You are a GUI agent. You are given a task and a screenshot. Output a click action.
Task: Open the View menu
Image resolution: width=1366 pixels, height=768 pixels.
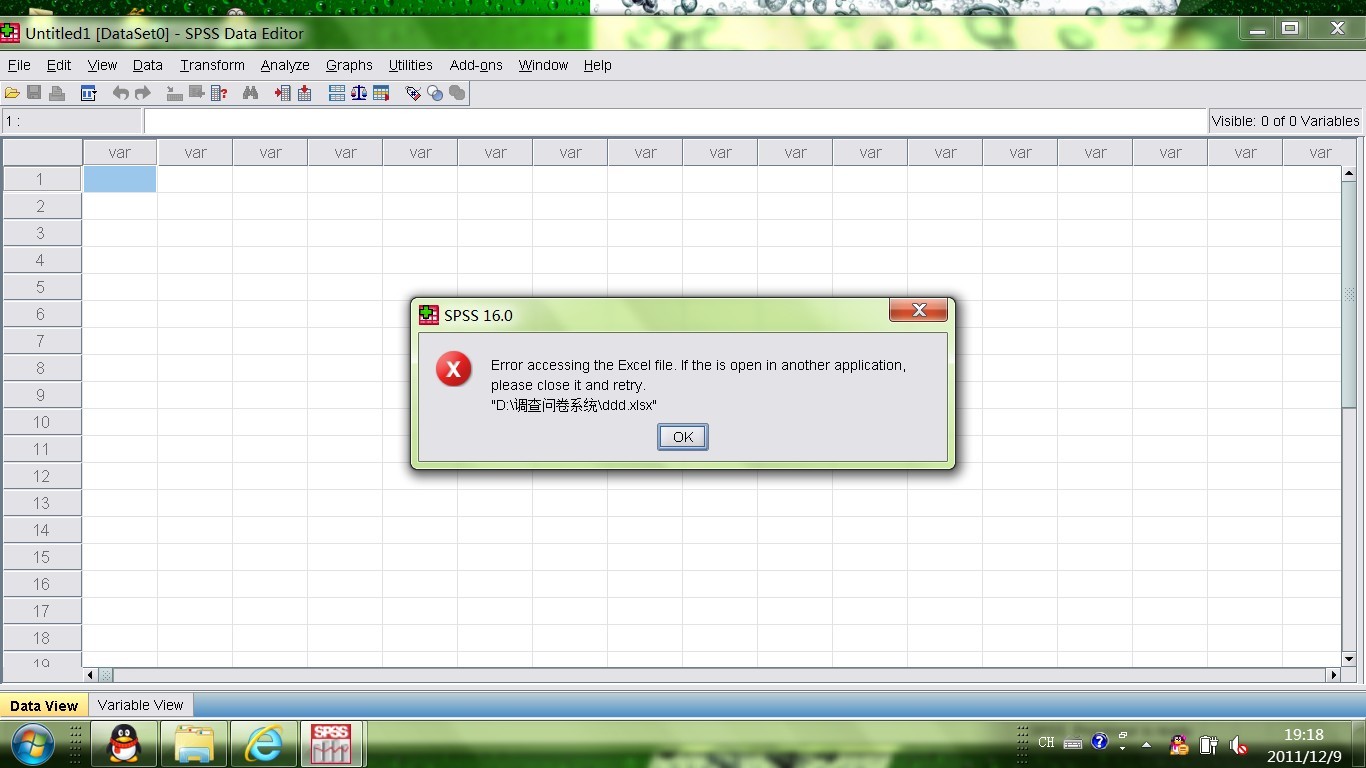102,65
